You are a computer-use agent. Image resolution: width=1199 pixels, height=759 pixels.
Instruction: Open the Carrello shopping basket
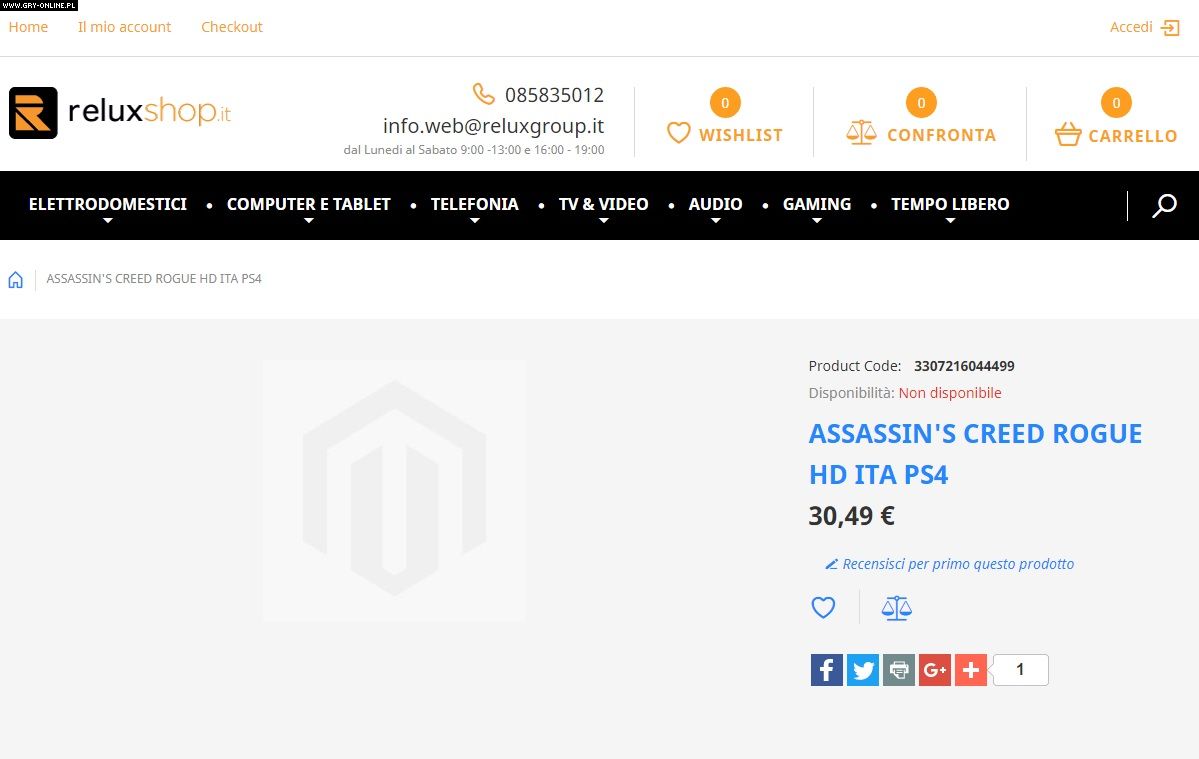point(1115,134)
